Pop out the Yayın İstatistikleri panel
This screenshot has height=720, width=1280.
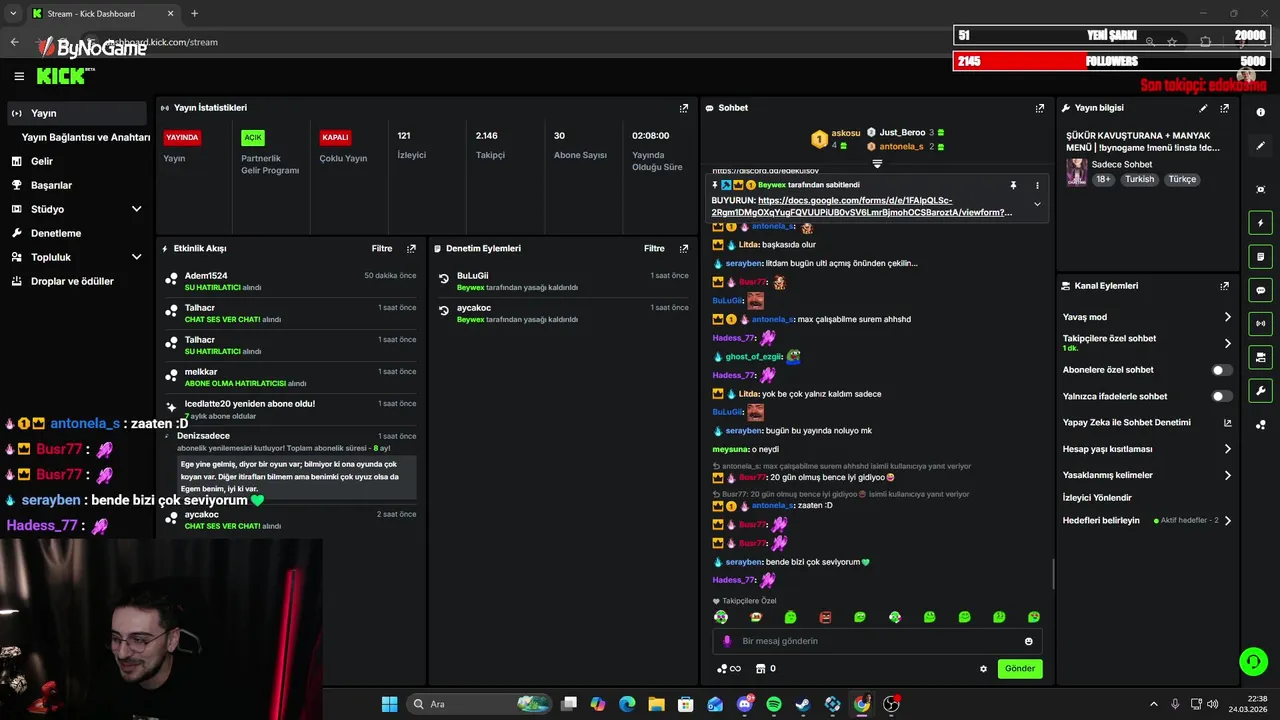click(684, 108)
